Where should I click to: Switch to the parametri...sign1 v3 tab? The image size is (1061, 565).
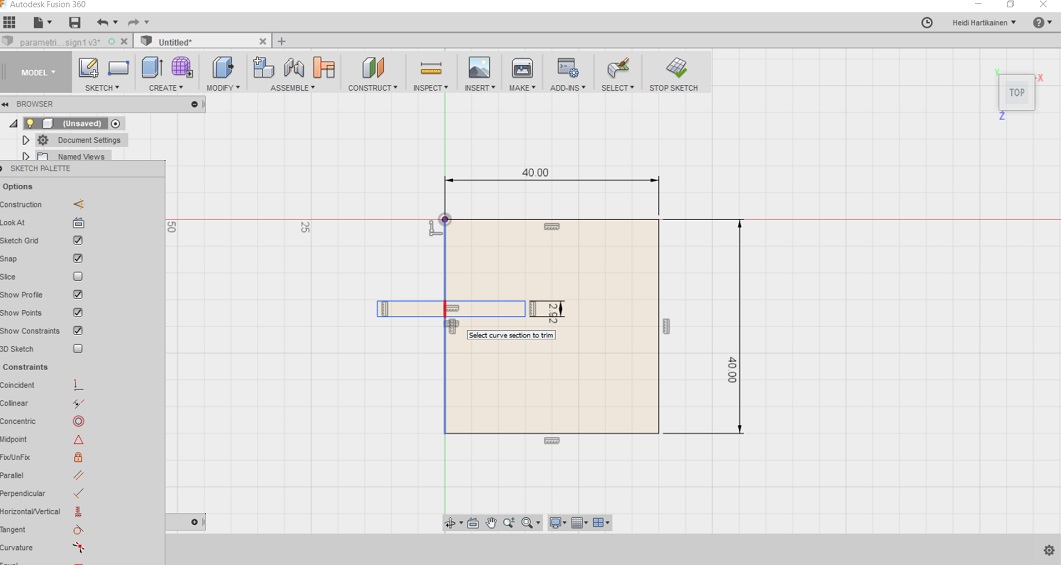point(60,42)
